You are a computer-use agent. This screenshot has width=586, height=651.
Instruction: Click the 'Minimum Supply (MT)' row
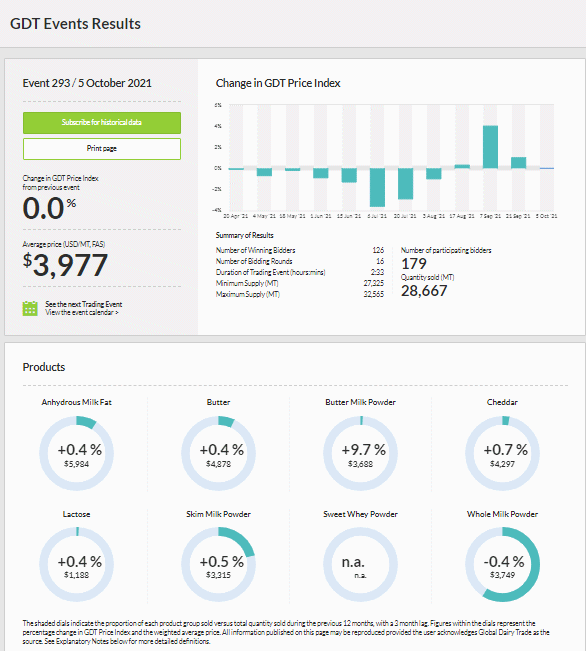coord(300,283)
